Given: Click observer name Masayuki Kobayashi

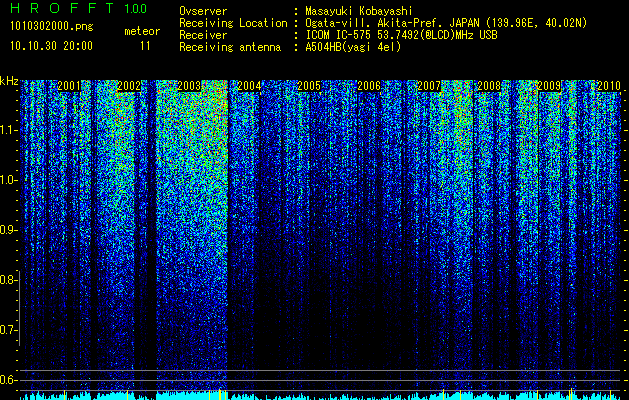Looking at the screenshot, I should click(359, 11).
